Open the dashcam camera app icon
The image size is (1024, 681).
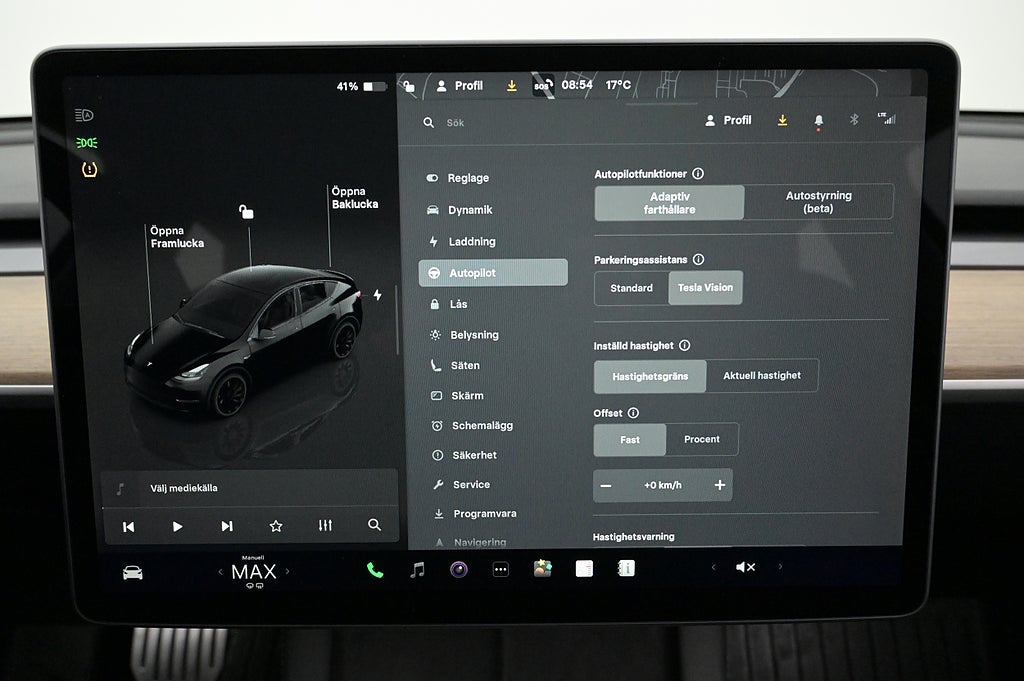[459, 570]
